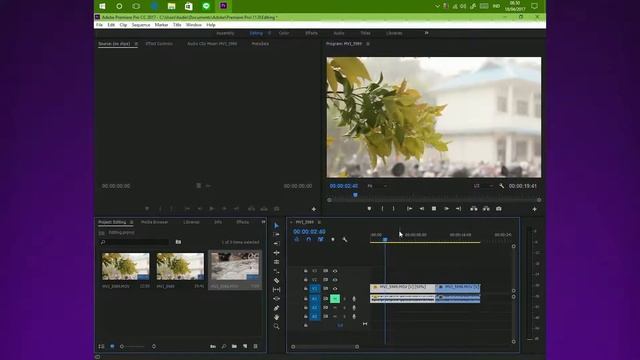The width and height of the screenshot is (640, 360).
Task: Toggle sync lock on V1 track
Action: [x=325, y=289]
